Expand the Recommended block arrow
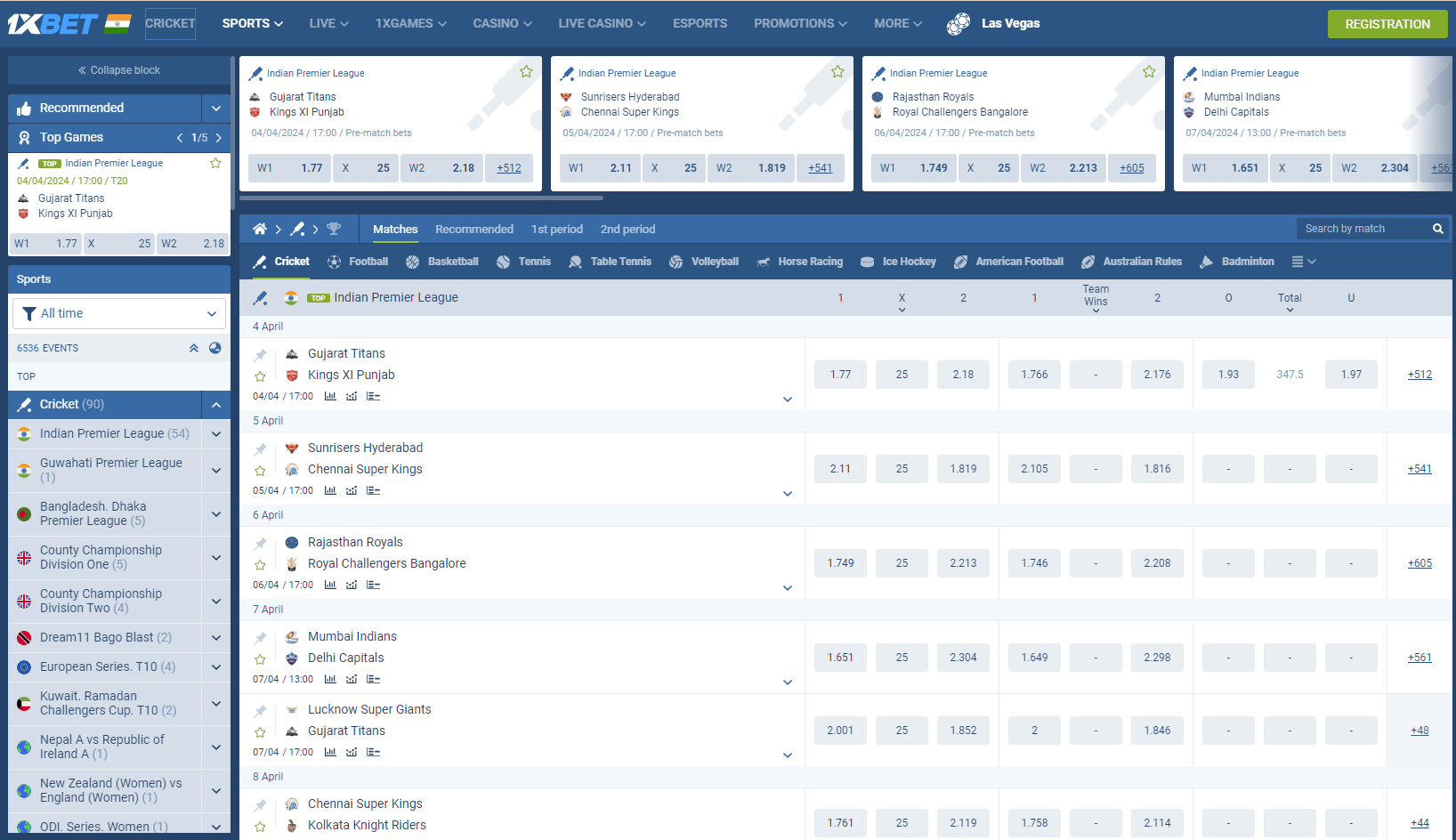Viewport: 1456px width, 840px height. point(215,109)
